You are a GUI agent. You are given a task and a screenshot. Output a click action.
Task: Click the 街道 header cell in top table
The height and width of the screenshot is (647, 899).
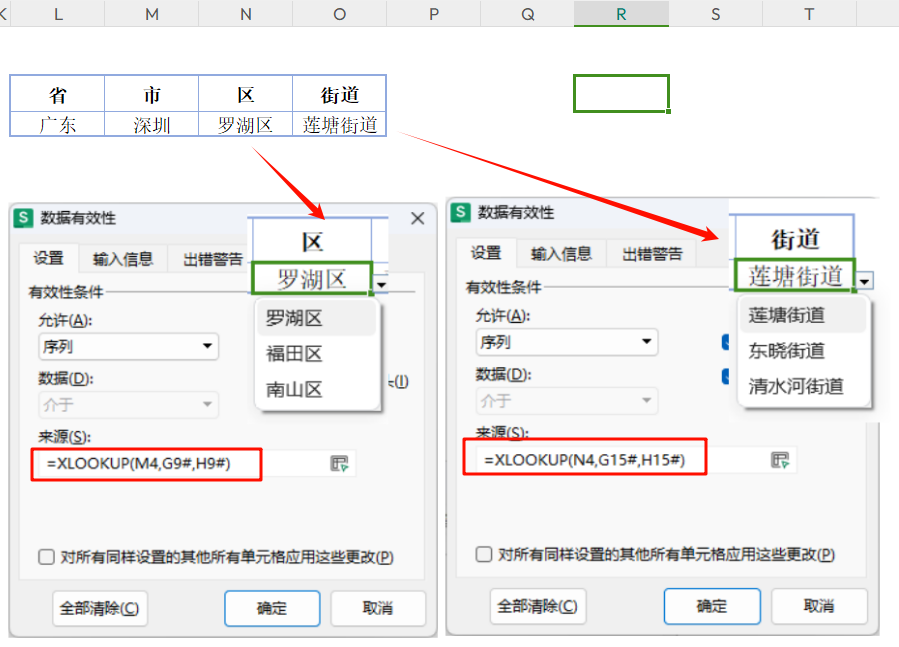tap(339, 94)
